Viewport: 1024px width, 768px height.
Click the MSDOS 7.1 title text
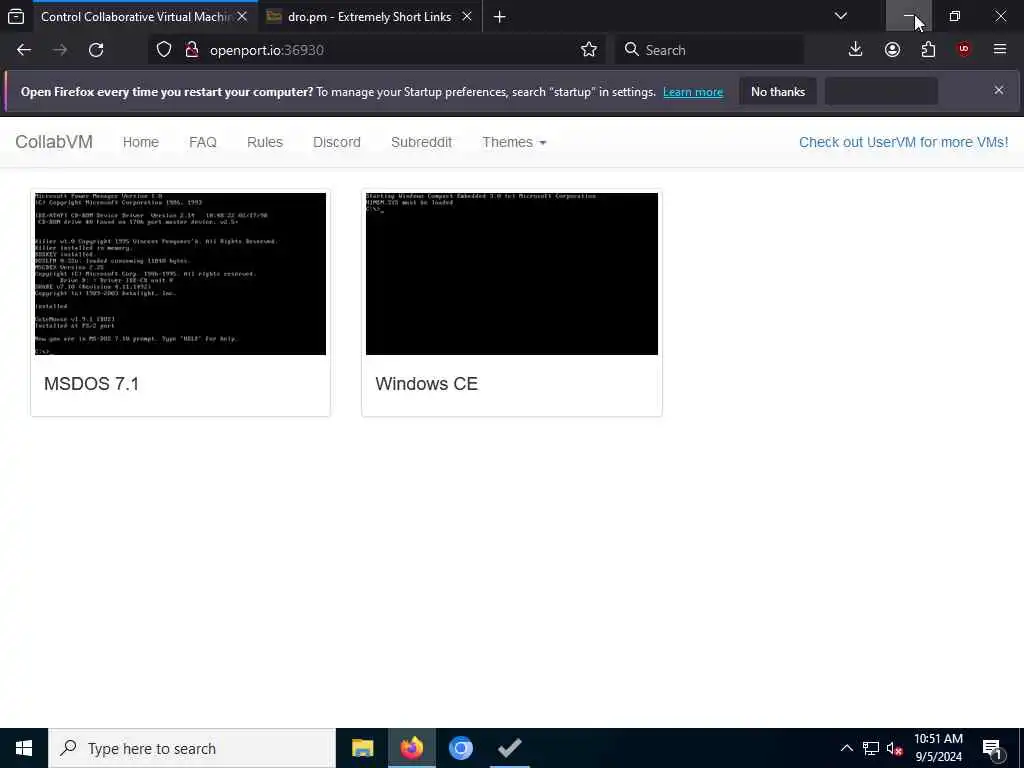tap(91, 383)
